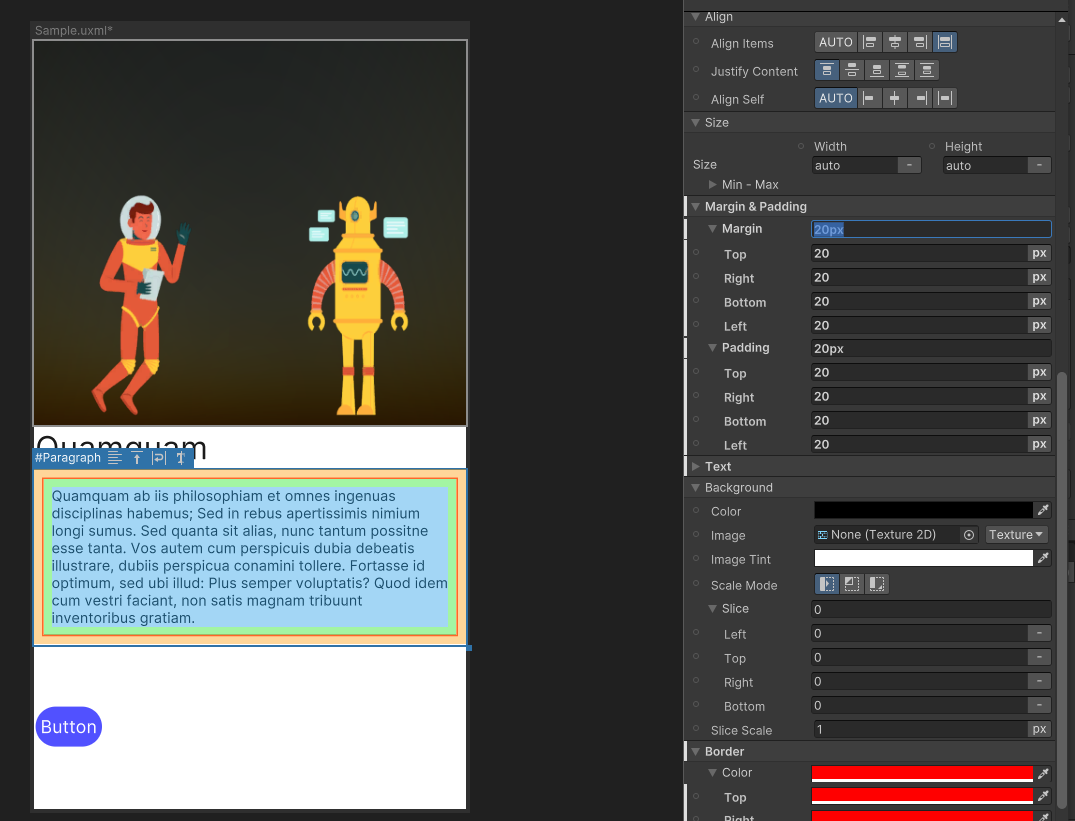Click the binding circle beside Image Tint
1075x821 pixels.
point(696,558)
